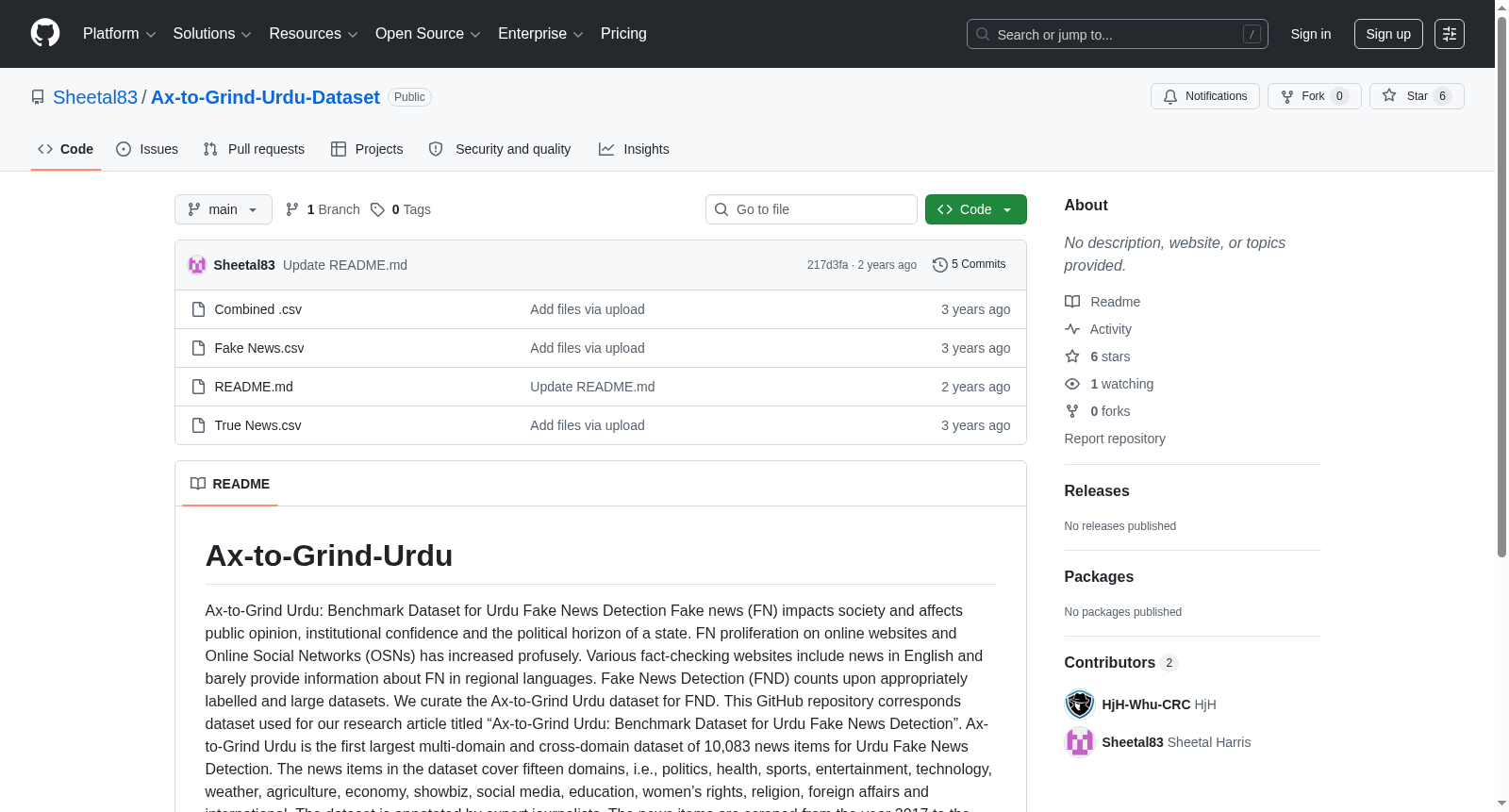The image size is (1509, 812).
Task: Click the Sign in link
Action: 1311,34
